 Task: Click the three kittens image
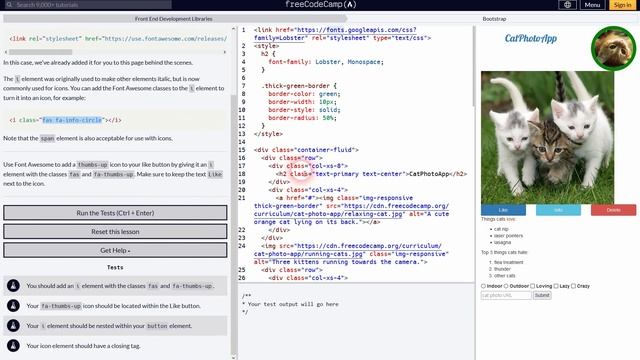point(547,138)
